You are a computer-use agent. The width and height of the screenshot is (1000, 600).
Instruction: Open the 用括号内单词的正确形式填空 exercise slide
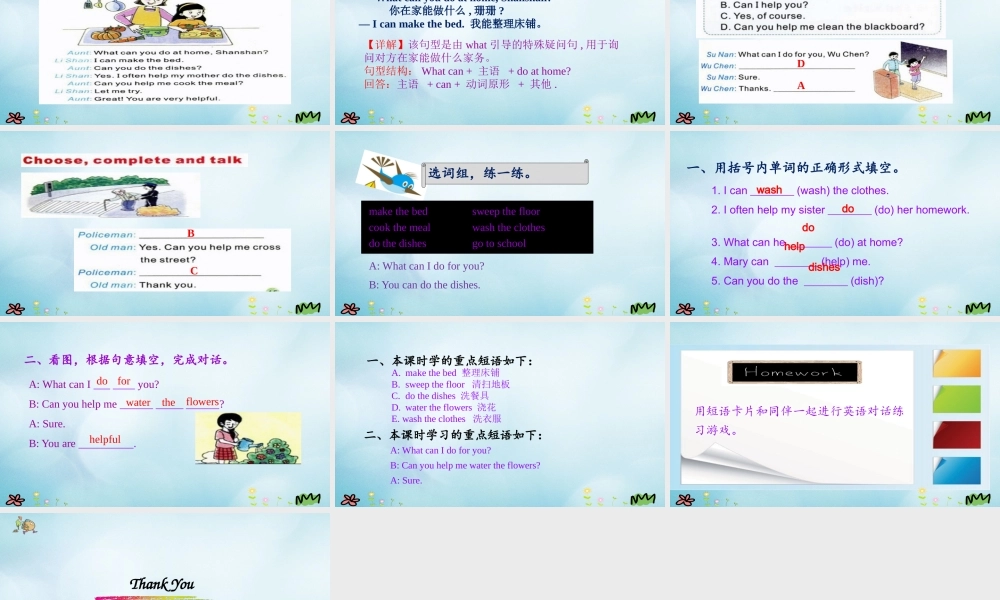click(x=835, y=223)
